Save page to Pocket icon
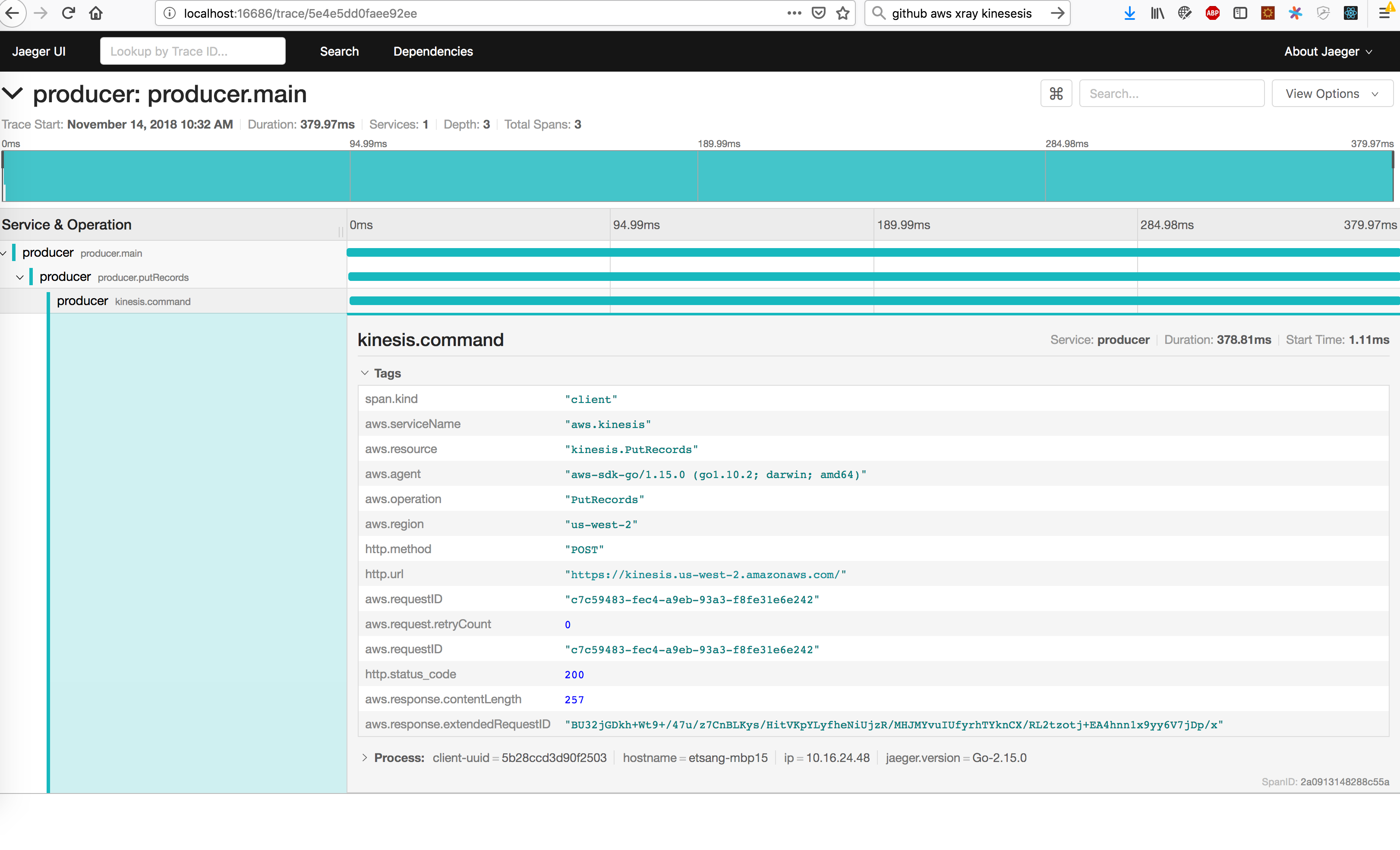Image resolution: width=1400 pixels, height=850 pixels. pyautogui.click(x=818, y=13)
